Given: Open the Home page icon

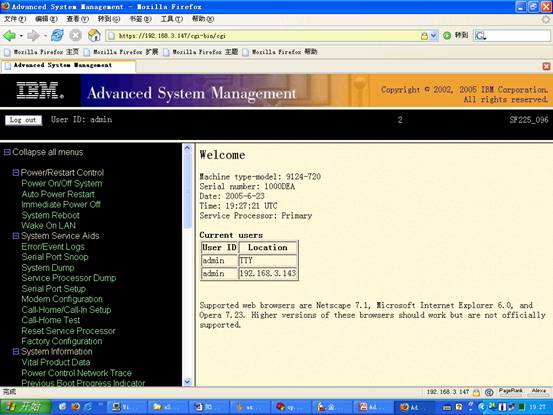Looking at the screenshot, I should (x=94, y=35).
